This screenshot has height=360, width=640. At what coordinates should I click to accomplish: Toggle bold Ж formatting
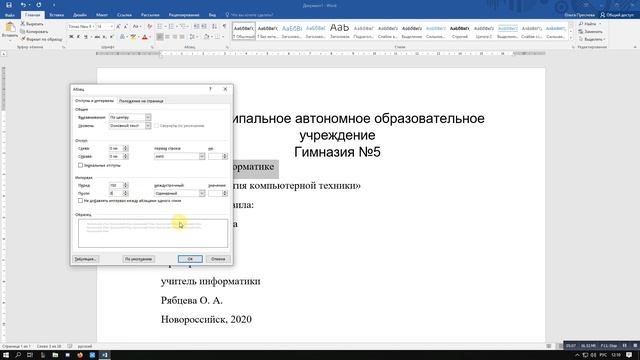[x=71, y=37]
